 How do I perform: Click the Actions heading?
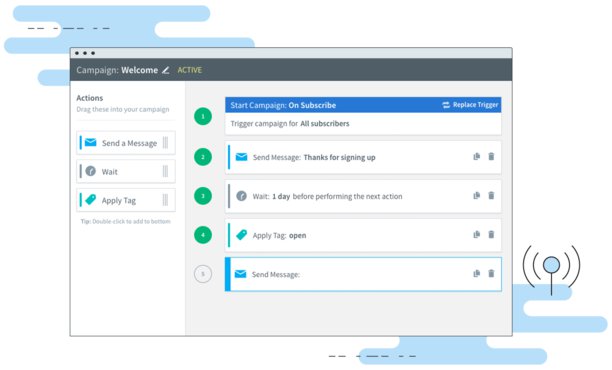[x=90, y=98]
